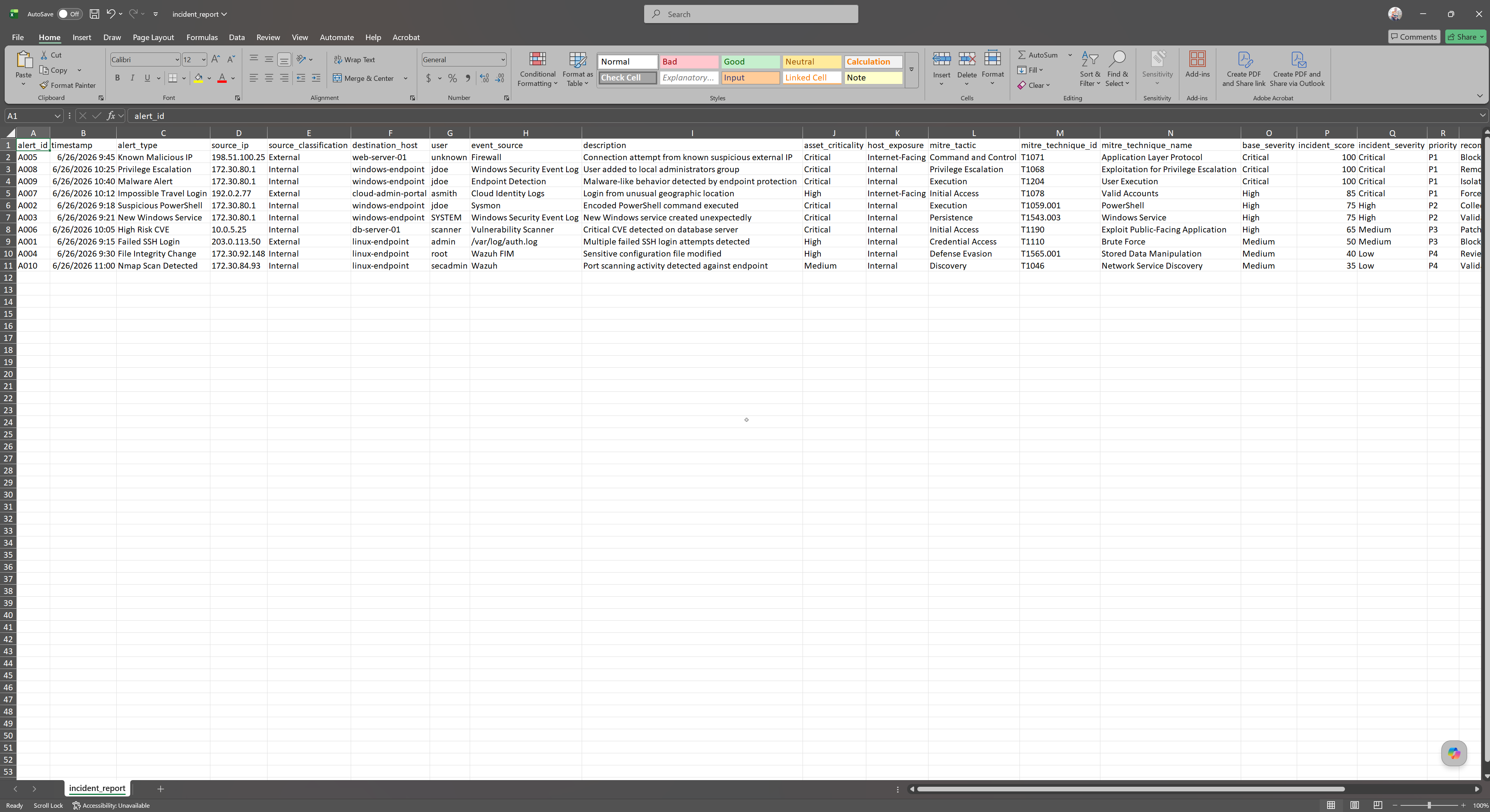Open the General number format dropdown
1490x812 pixels.
pyautogui.click(x=503, y=59)
